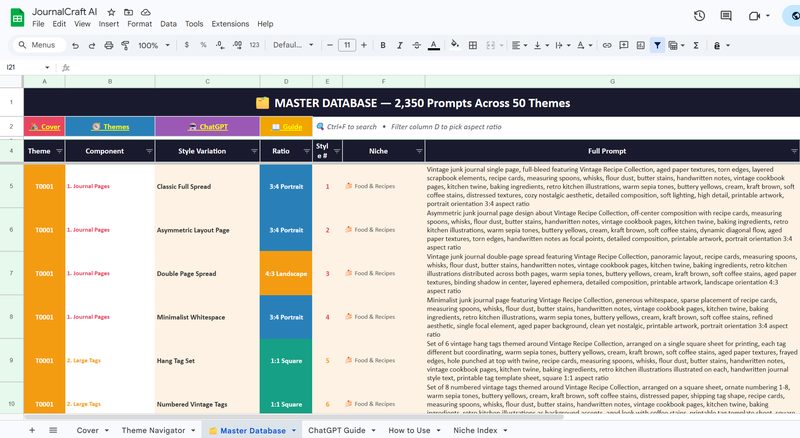Insert comment icon in toolbar
The width and height of the screenshot is (800, 438).
(x=623, y=45)
